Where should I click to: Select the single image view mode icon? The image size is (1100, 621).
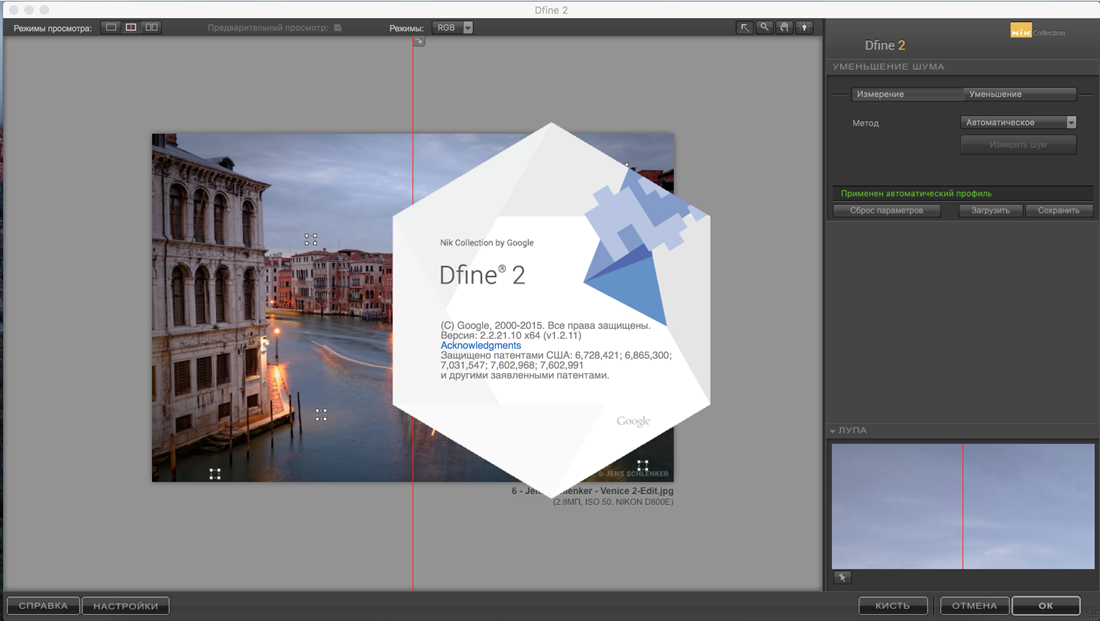[111, 27]
